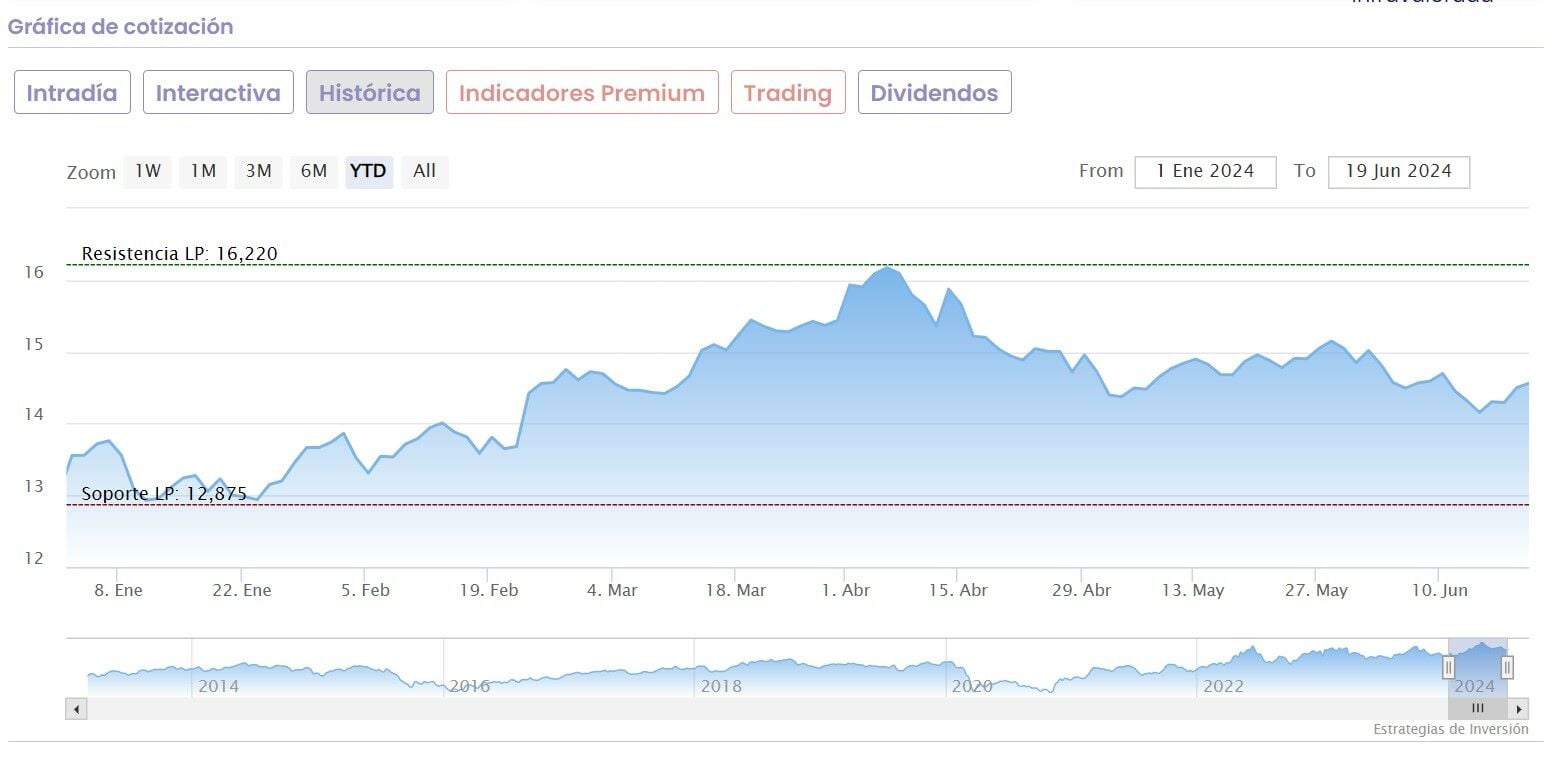This screenshot has width=1556, height=757.
Task: Click the Estrategias de Inversión credit link
Action: tap(1450, 729)
